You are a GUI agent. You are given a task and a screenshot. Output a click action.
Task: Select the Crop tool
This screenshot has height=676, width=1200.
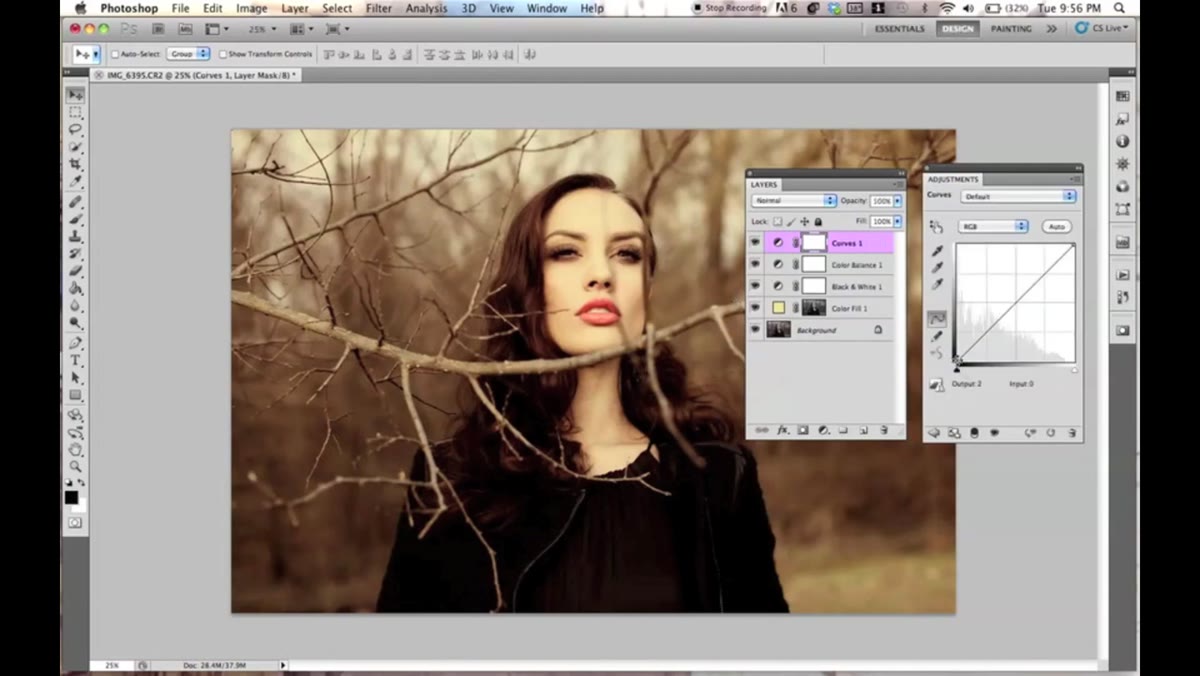[75, 164]
